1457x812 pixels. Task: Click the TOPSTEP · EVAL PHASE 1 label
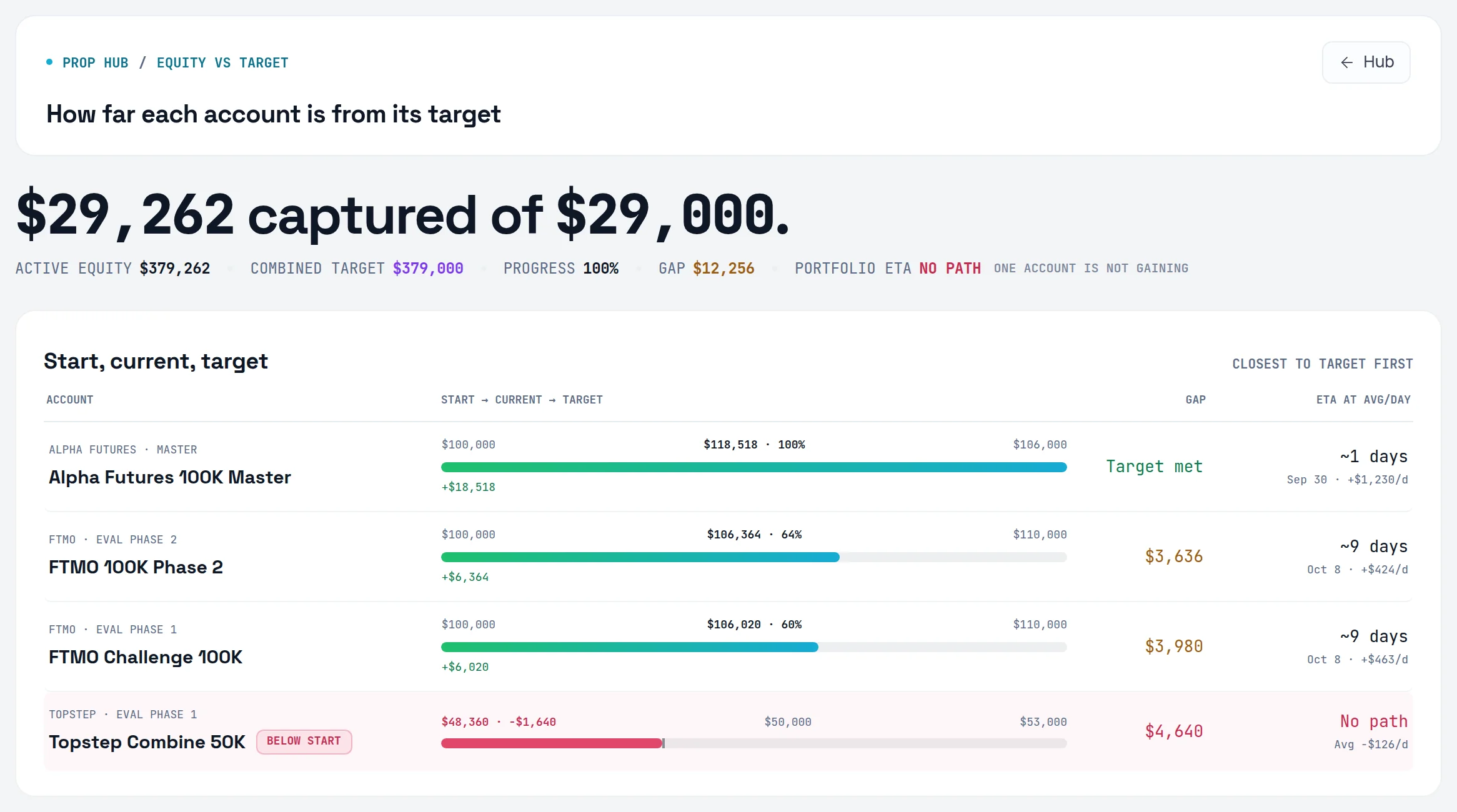(123, 715)
